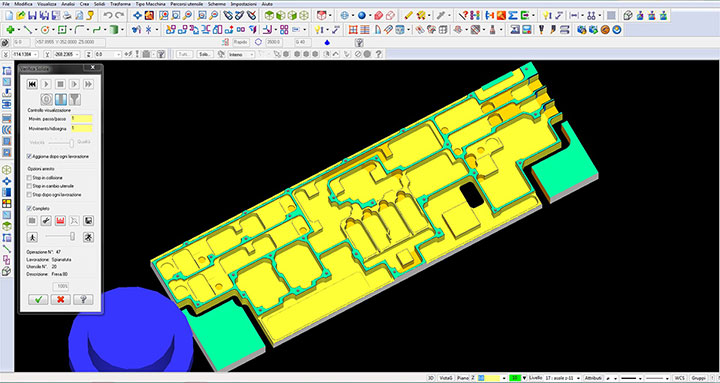Click the Rapido feed button
The image size is (720, 383).
[240, 42]
